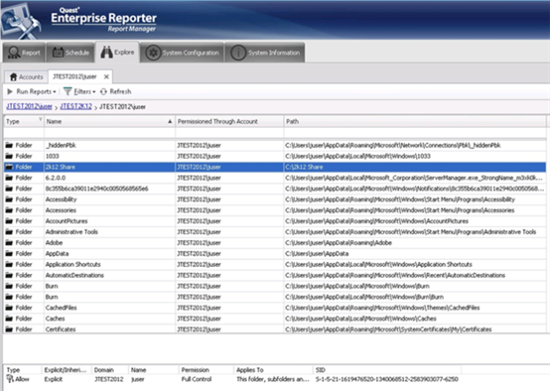Click the Accounts home icon

pos(13,77)
